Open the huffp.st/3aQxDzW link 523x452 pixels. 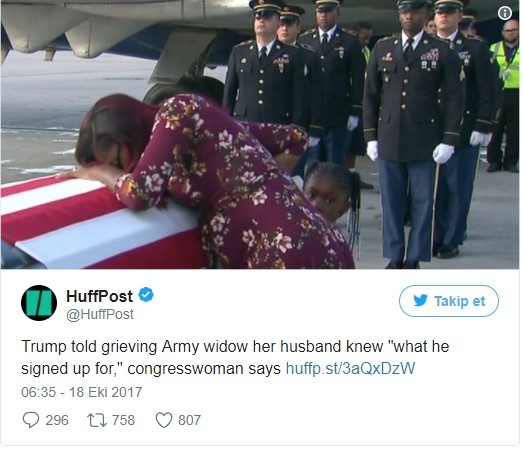pos(350,369)
